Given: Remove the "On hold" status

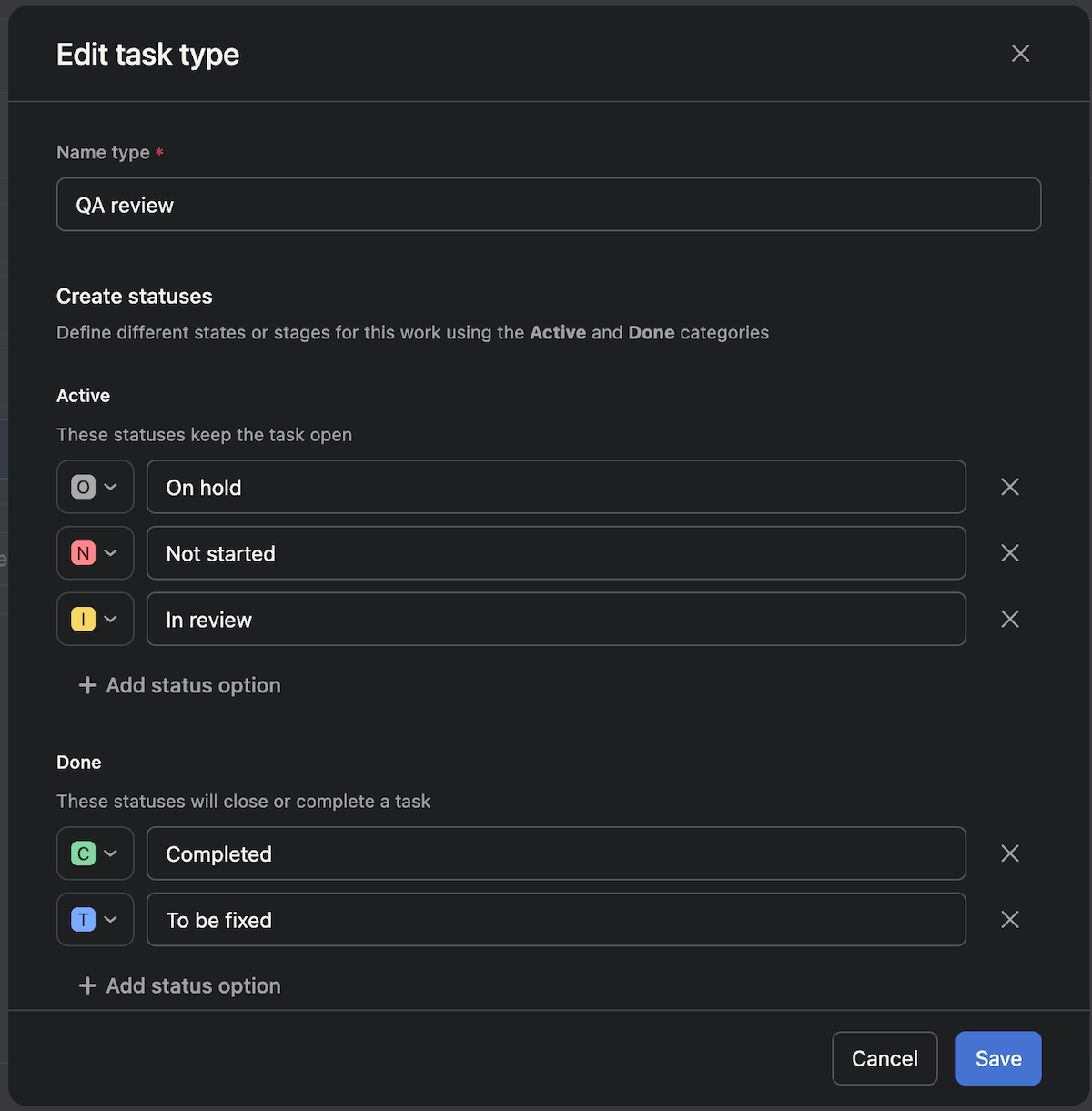Looking at the screenshot, I should tap(1009, 487).
